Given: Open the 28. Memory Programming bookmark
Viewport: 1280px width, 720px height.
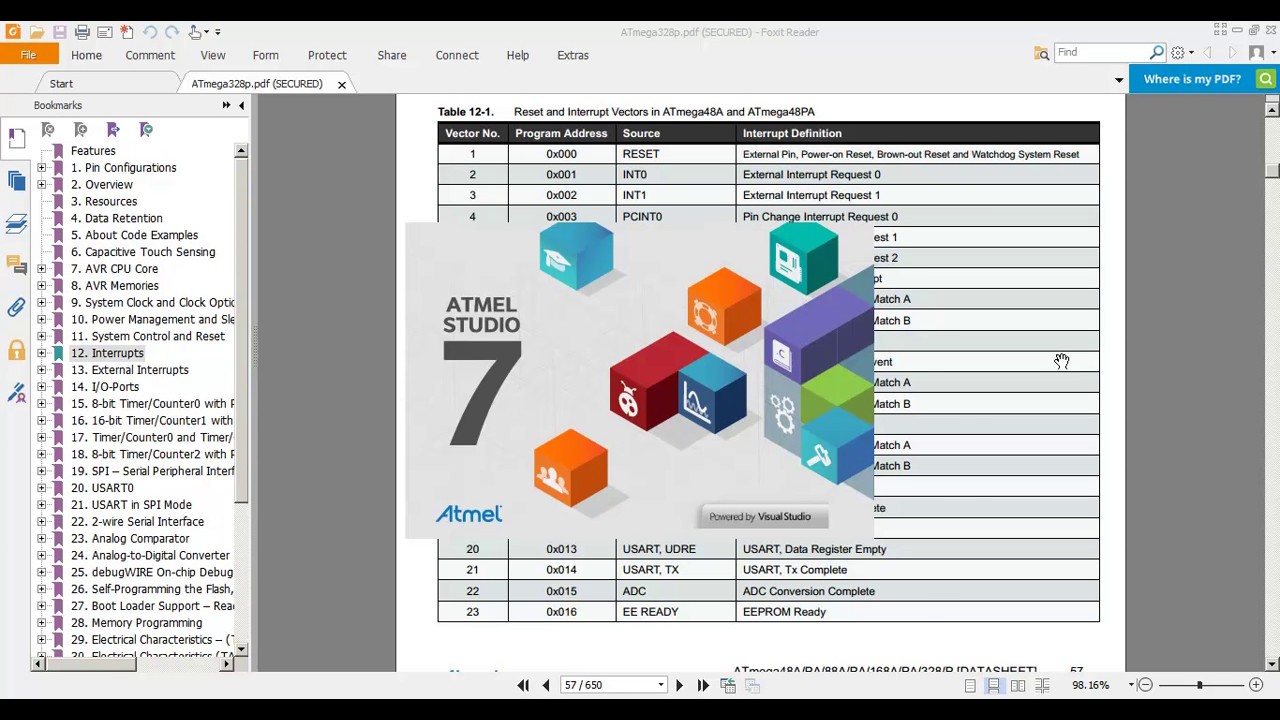Looking at the screenshot, I should 136,623.
